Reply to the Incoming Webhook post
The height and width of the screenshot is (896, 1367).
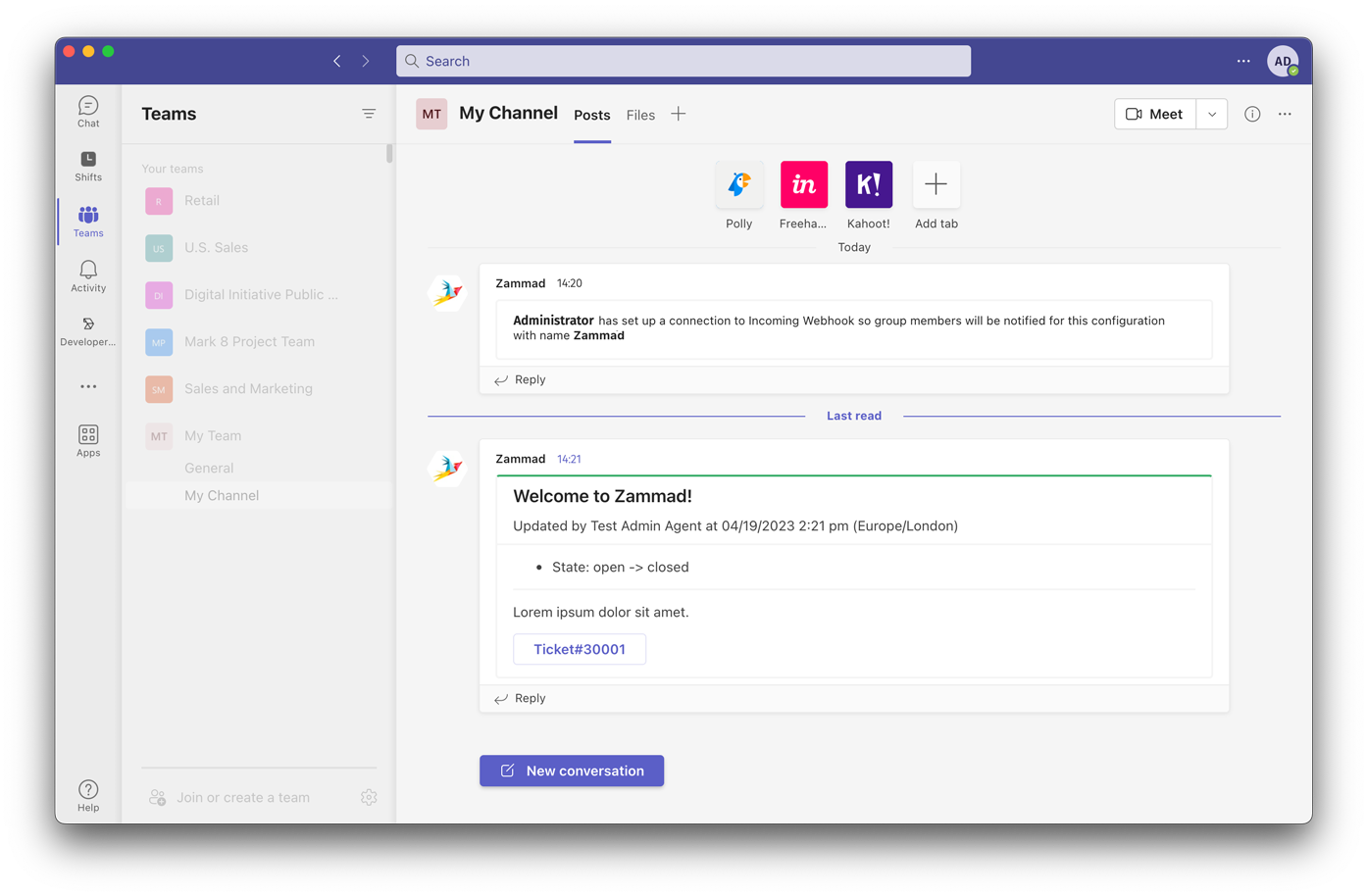click(x=521, y=379)
